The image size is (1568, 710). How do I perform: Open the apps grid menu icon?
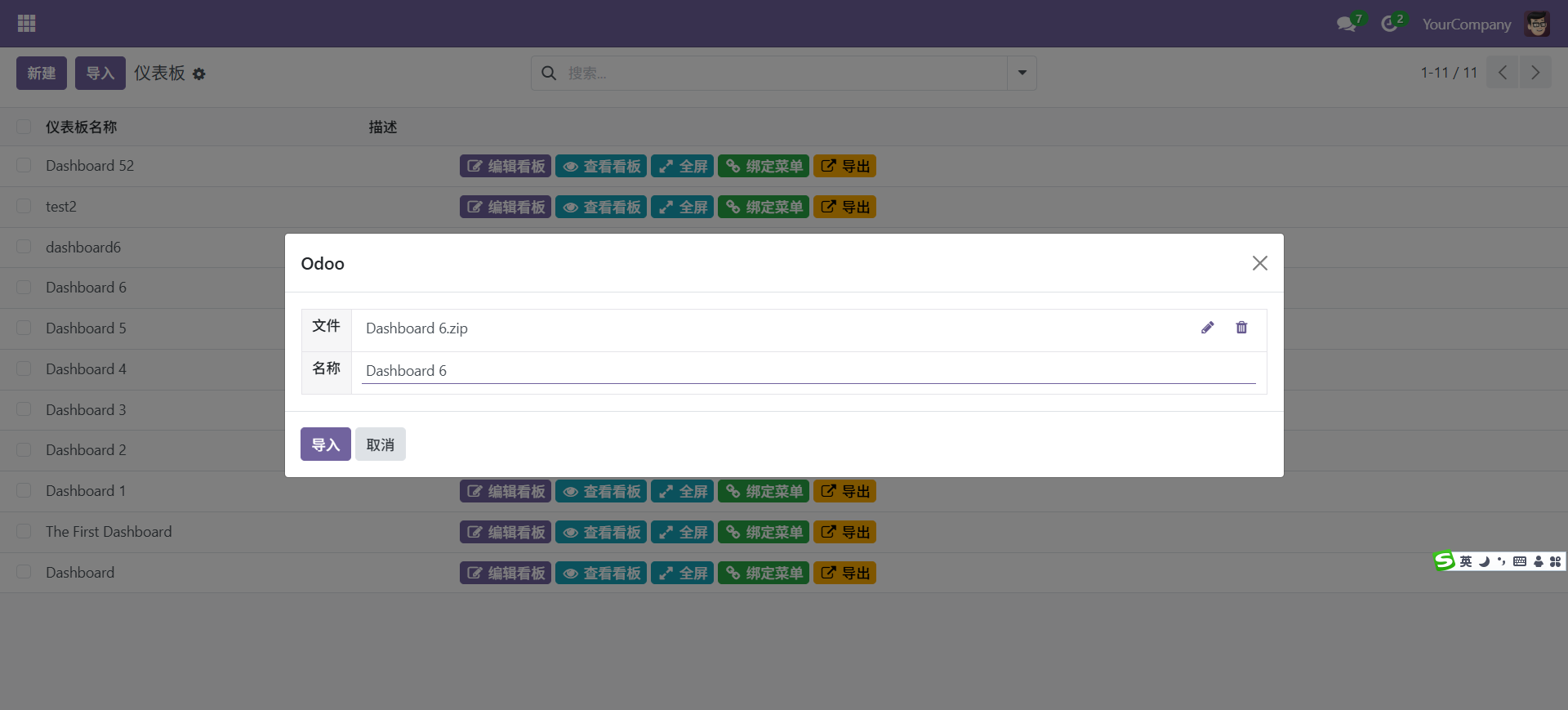pos(26,24)
